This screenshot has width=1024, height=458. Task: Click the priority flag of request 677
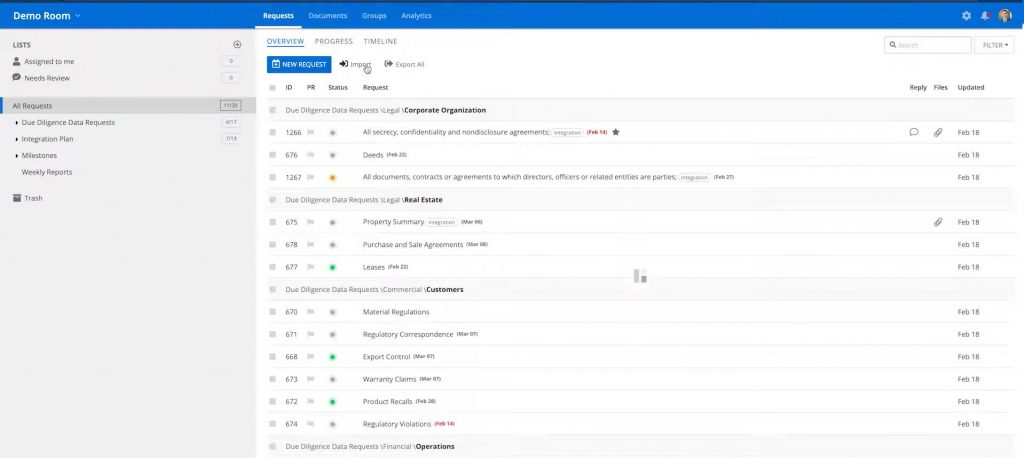(311, 267)
